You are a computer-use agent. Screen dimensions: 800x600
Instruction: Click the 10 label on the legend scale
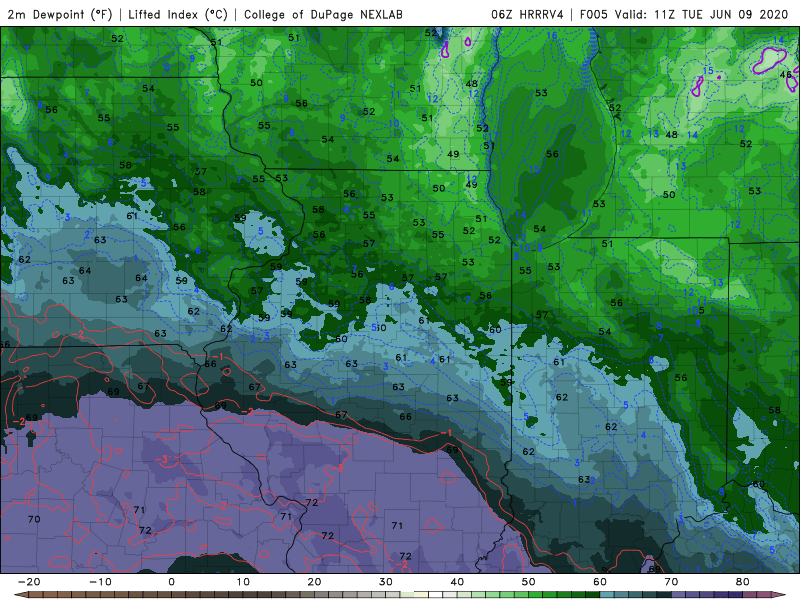[243, 582]
